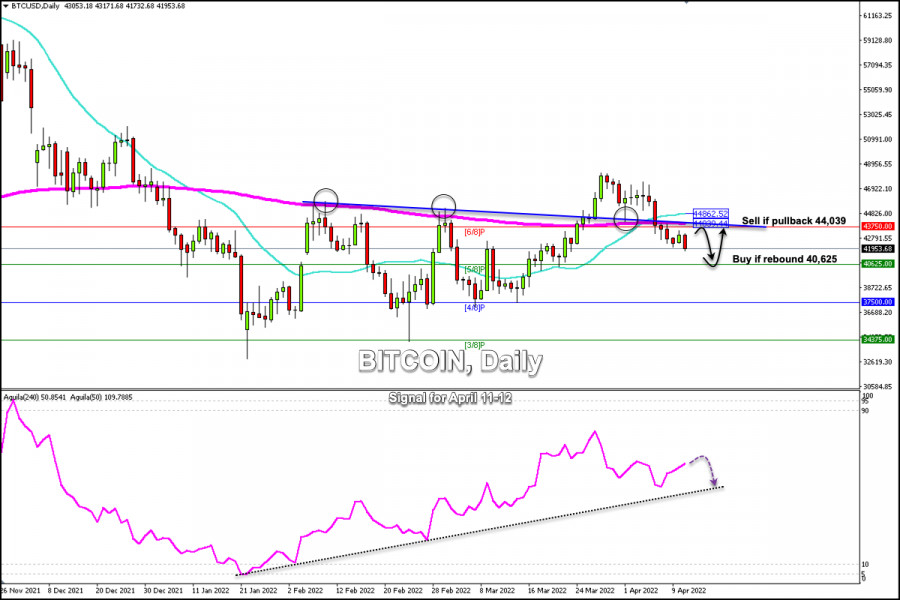Viewport: 900px width, 600px height.
Task: Click the 30584.85 price axis label
Action: 878,386
